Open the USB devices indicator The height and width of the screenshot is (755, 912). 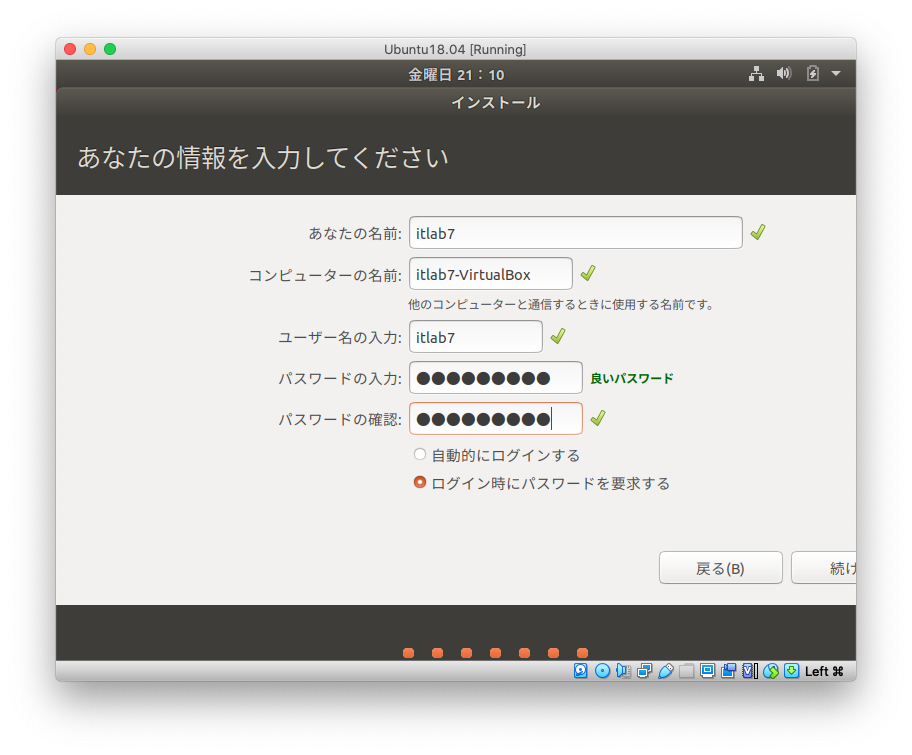(665, 671)
